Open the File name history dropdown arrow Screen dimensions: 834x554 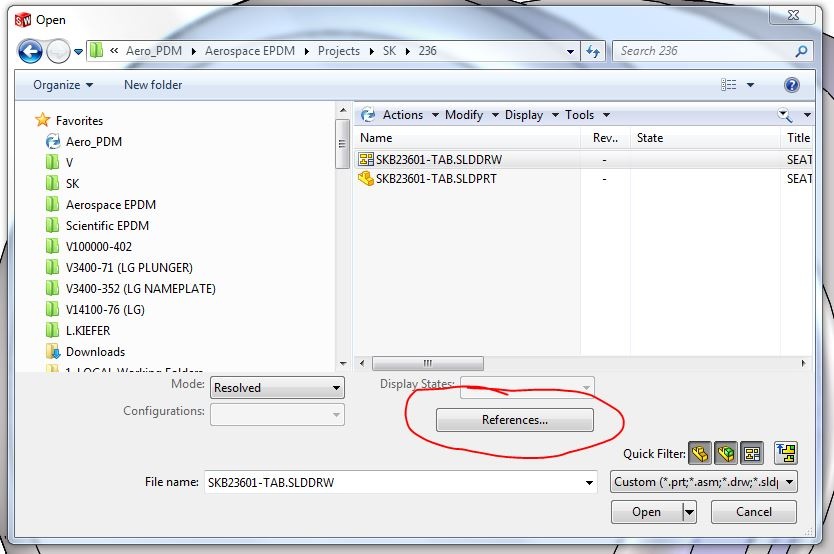[589, 483]
